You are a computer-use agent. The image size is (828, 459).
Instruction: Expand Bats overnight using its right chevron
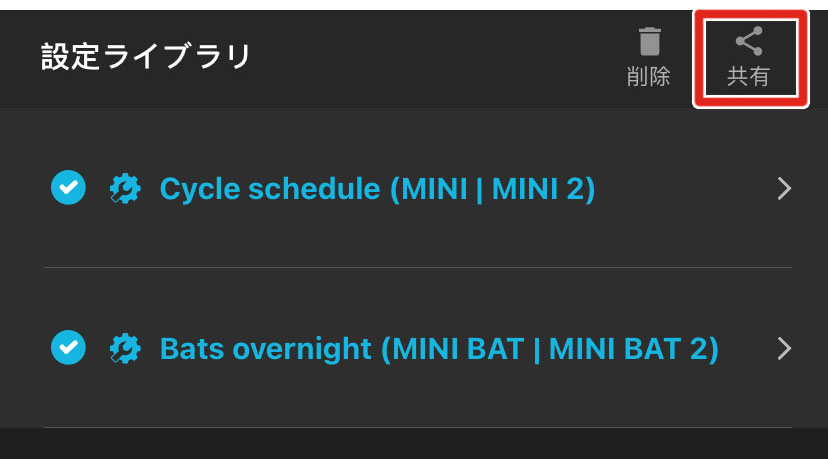point(784,348)
